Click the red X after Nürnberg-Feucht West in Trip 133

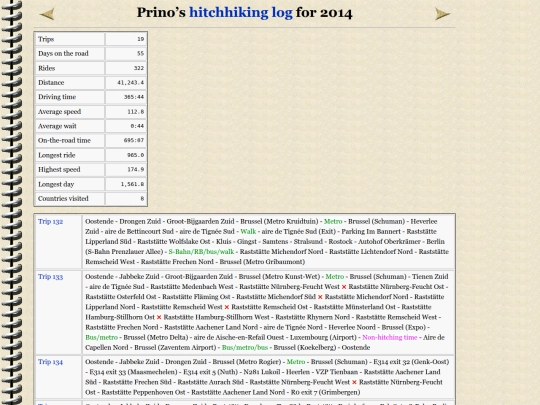(344, 287)
